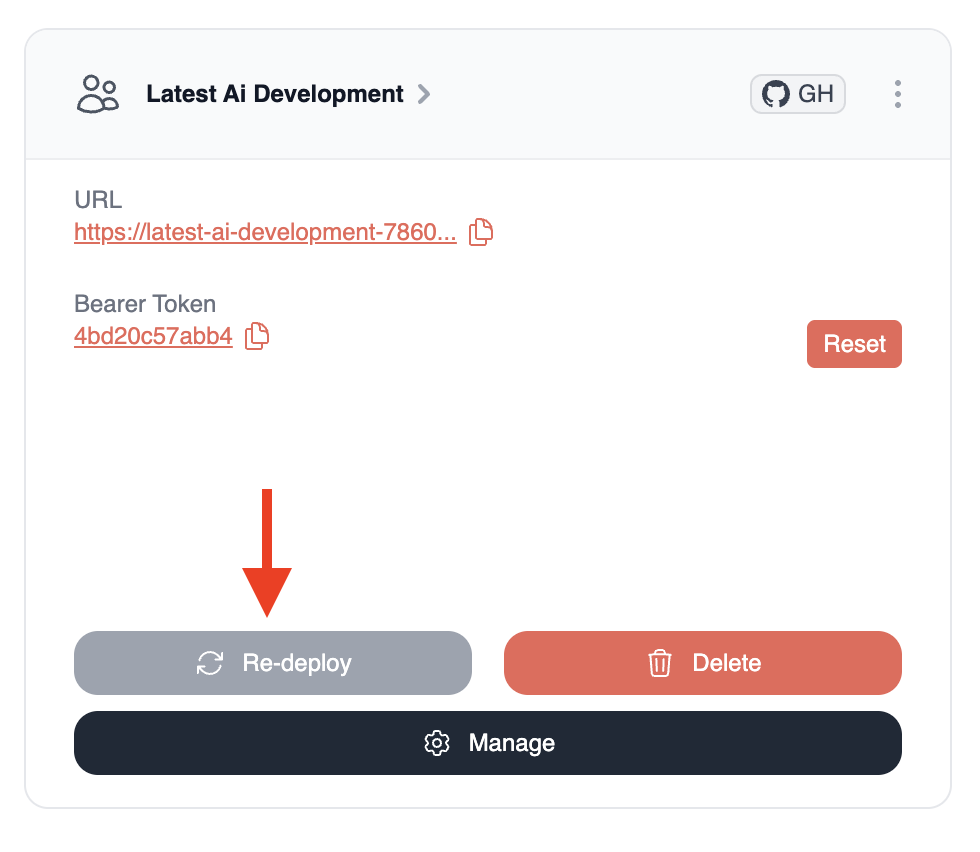Click the team members icon beside the title
The width and height of the screenshot is (980, 852).
97,93
